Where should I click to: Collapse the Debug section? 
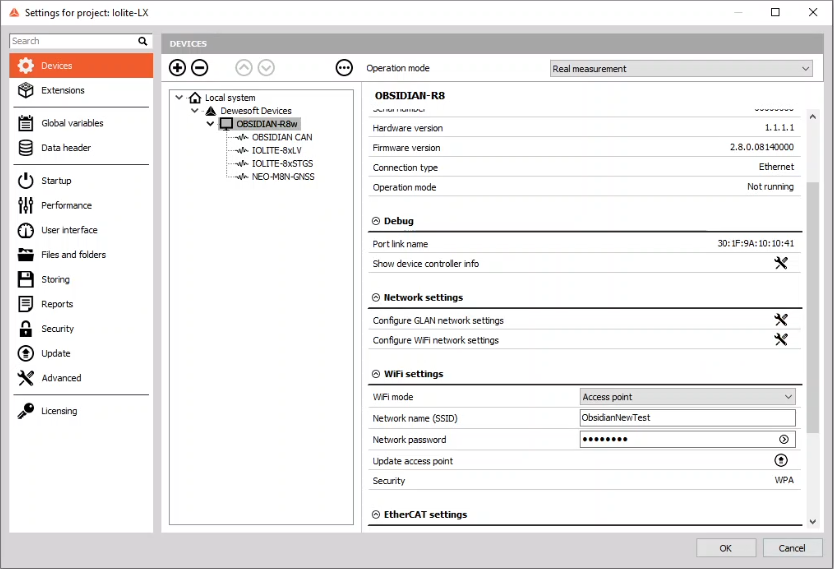click(x=376, y=221)
